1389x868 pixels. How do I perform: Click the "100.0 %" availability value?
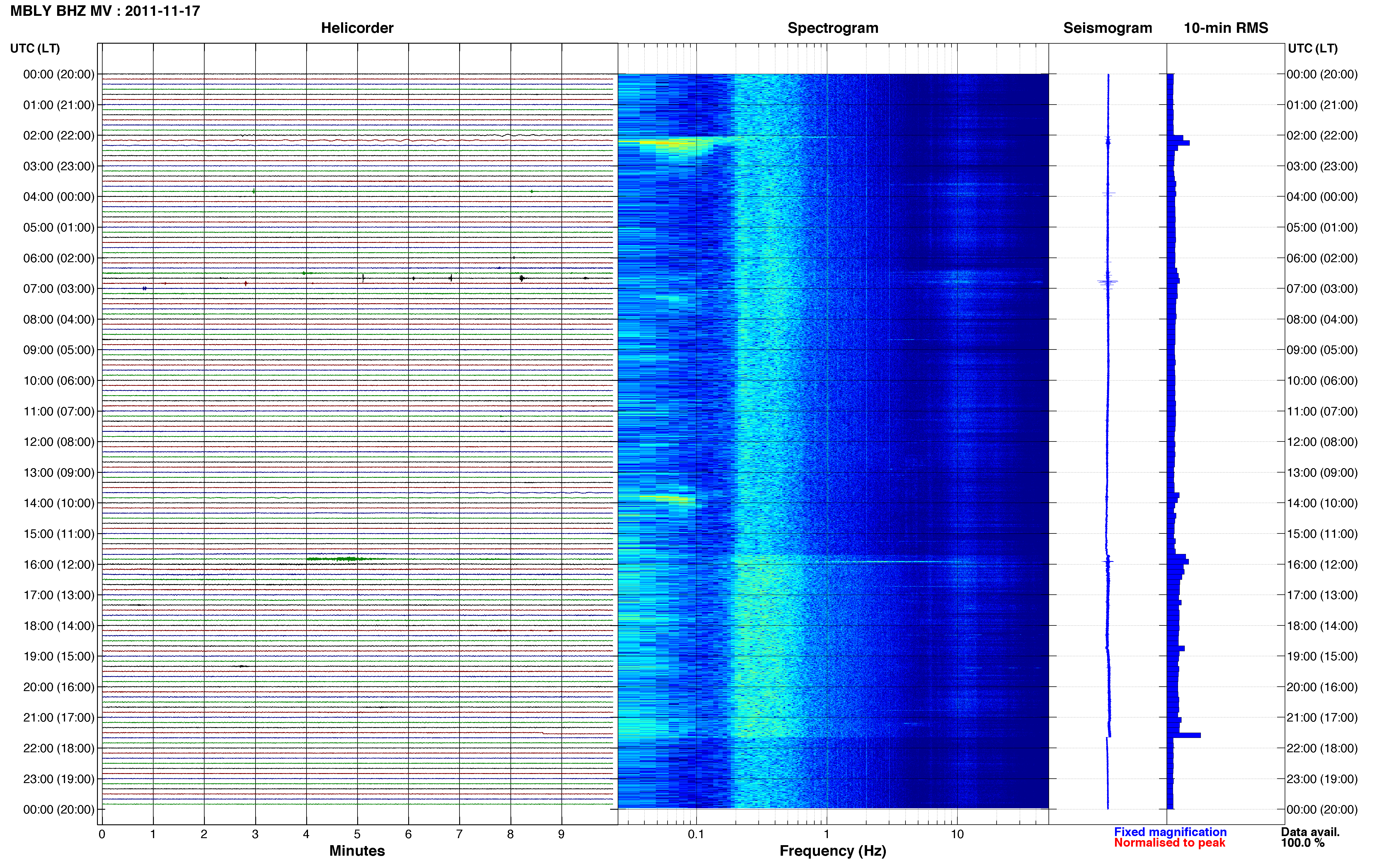click(1302, 843)
